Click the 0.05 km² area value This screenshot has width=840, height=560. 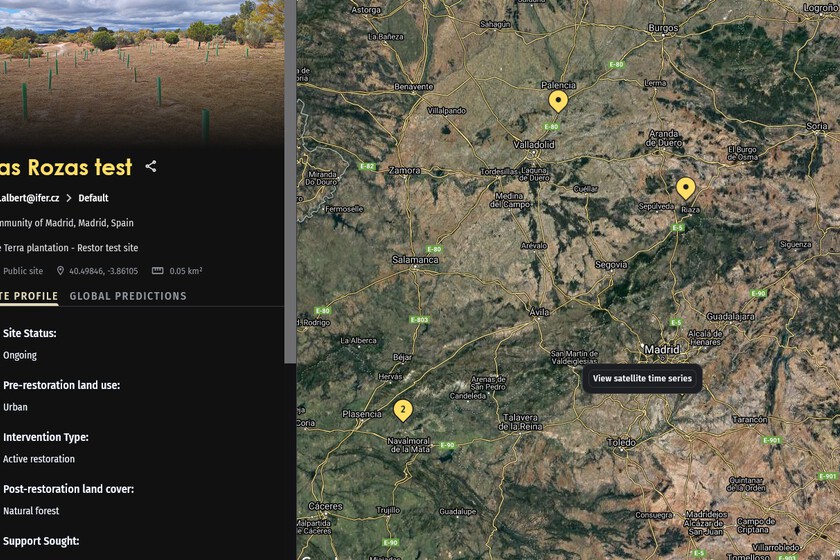[x=186, y=271]
